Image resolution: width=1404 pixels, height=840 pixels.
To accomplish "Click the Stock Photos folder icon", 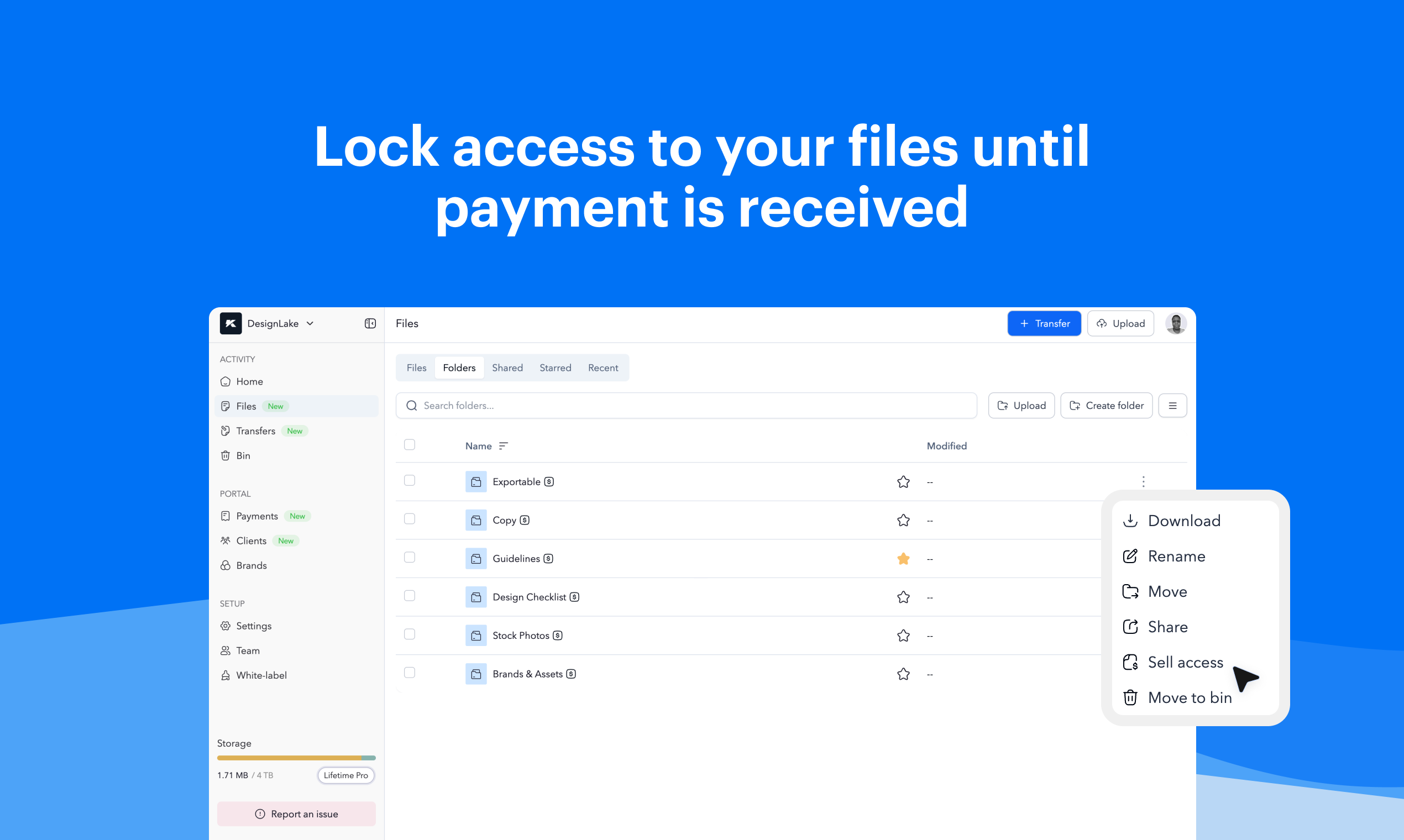I will pyautogui.click(x=475, y=636).
